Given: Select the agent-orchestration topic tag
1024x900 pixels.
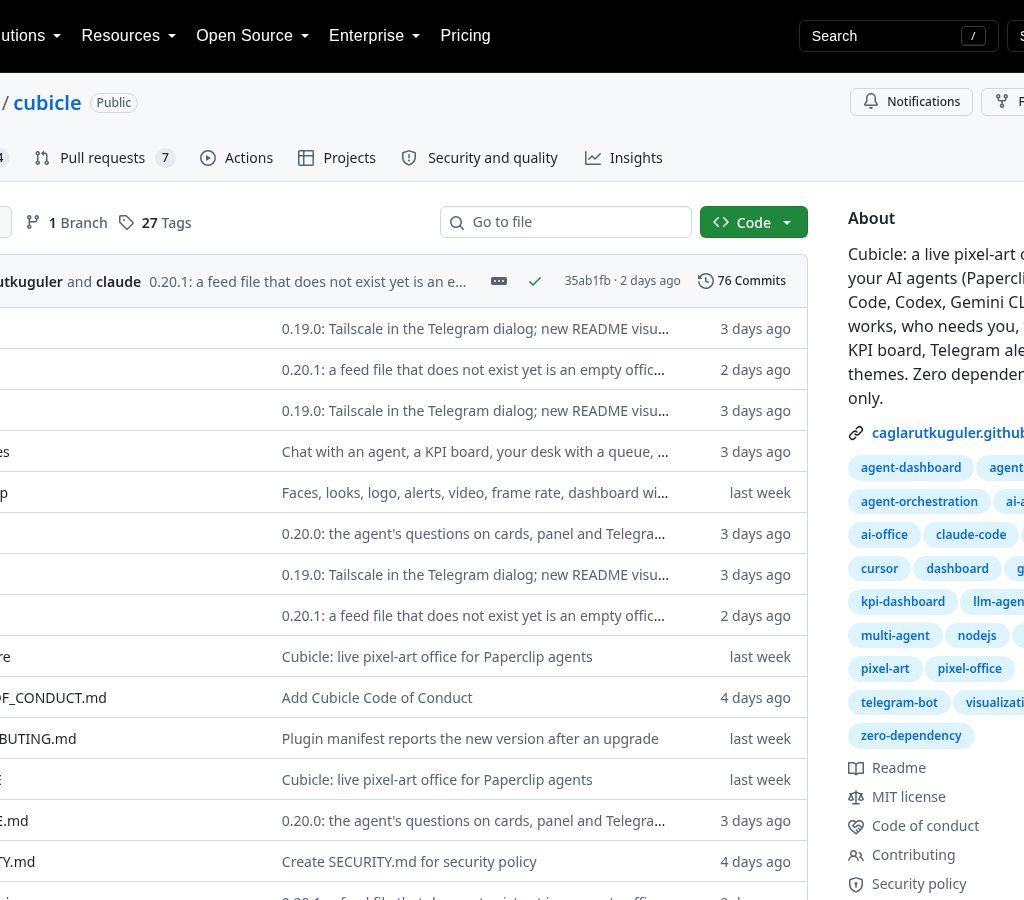Looking at the screenshot, I should (x=919, y=502).
